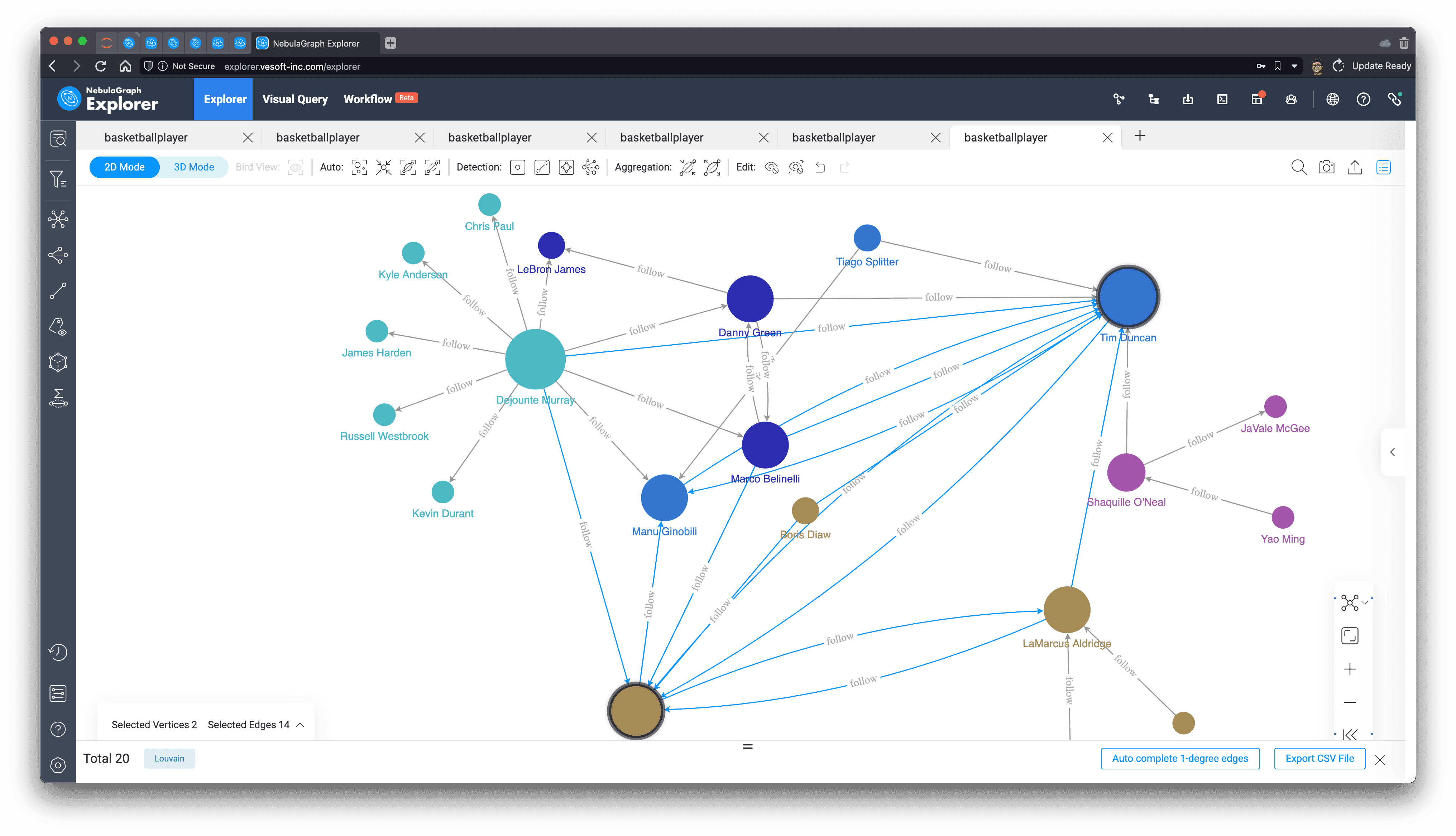Click the graph search magnifier icon
1456x836 pixels.
[1298, 167]
